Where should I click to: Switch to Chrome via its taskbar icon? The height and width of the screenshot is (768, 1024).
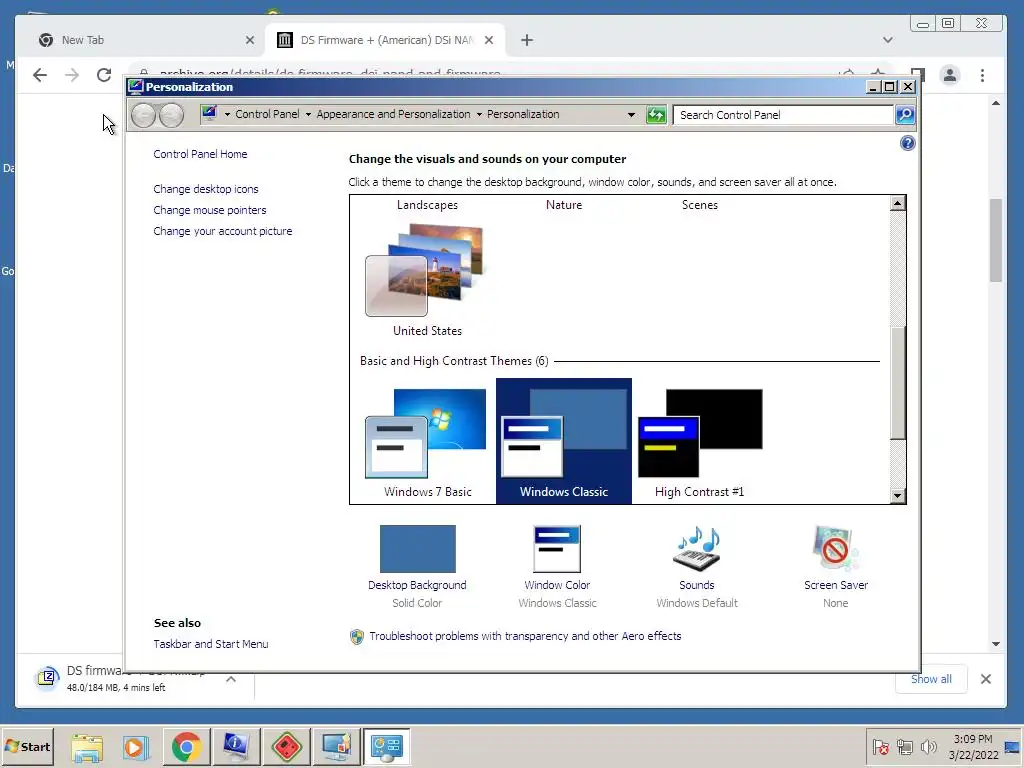point(186,747)
